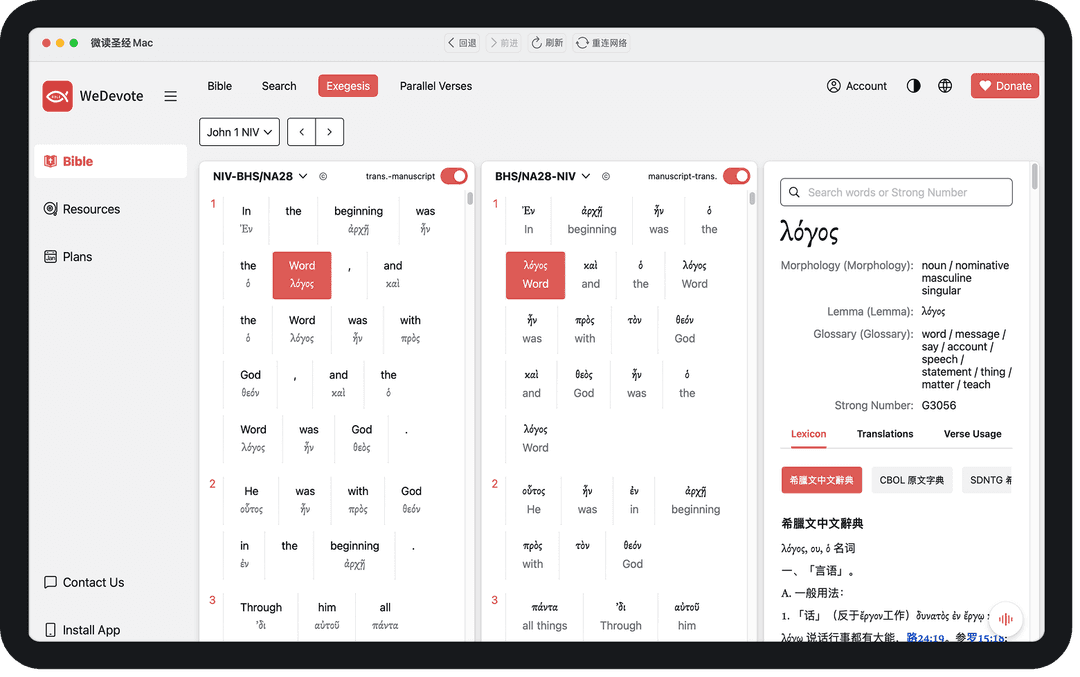
Task: Open the language globe icon
Action: pos(945,86)
